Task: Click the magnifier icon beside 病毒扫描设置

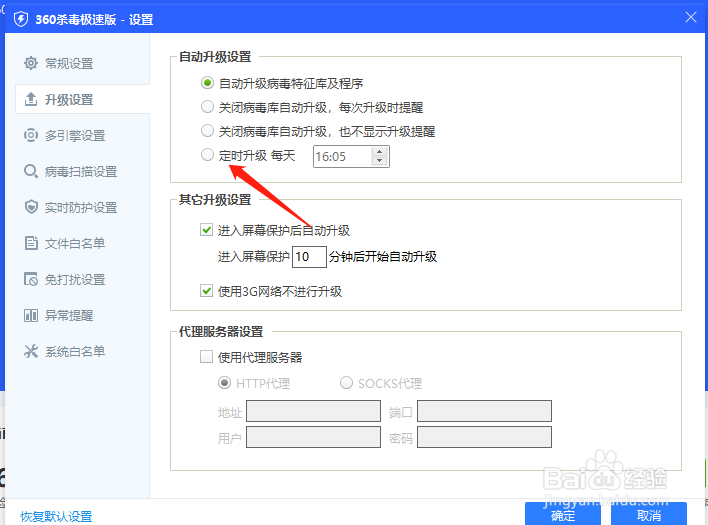Action: [x=31, y=171]
